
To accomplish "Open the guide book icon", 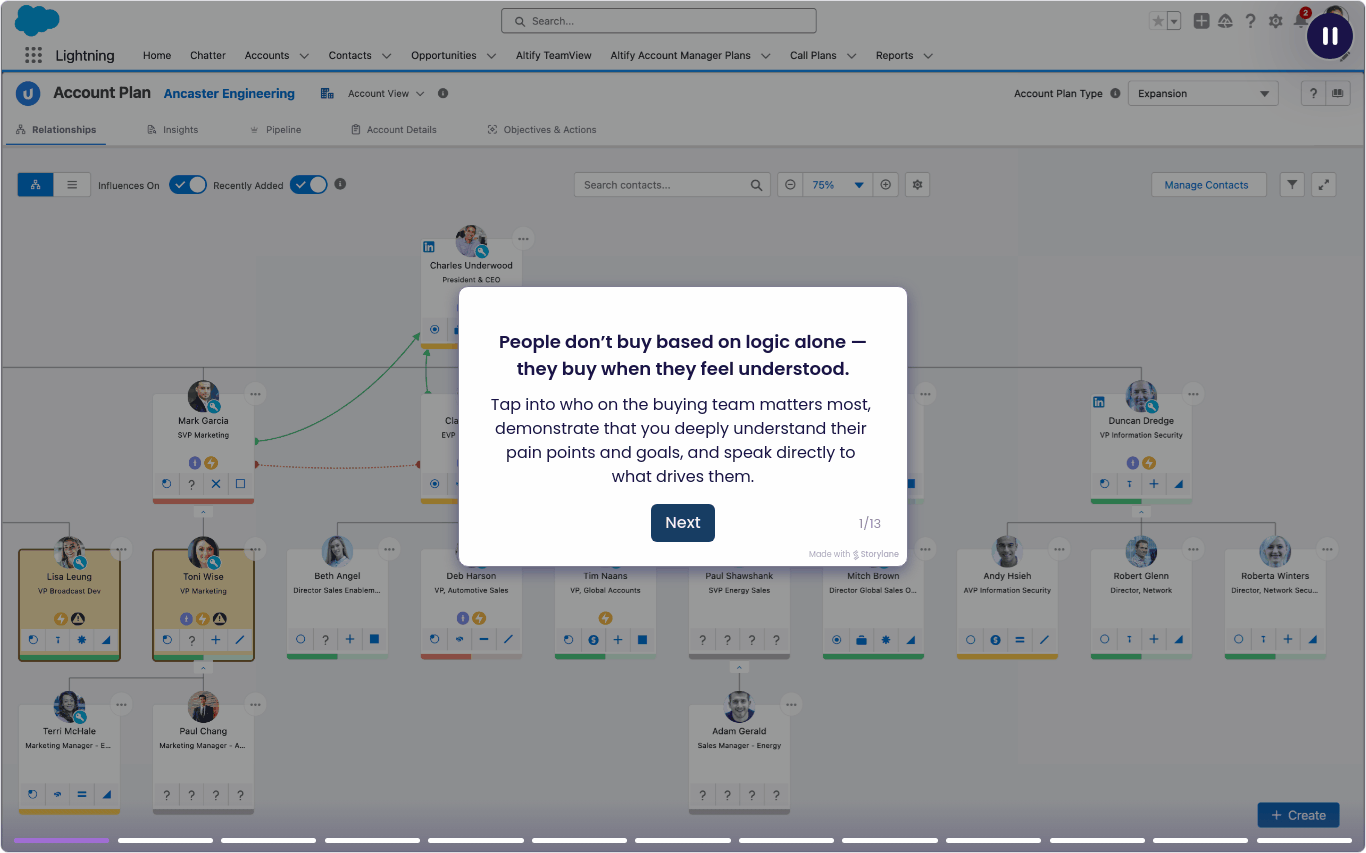I will point(1338,93).
